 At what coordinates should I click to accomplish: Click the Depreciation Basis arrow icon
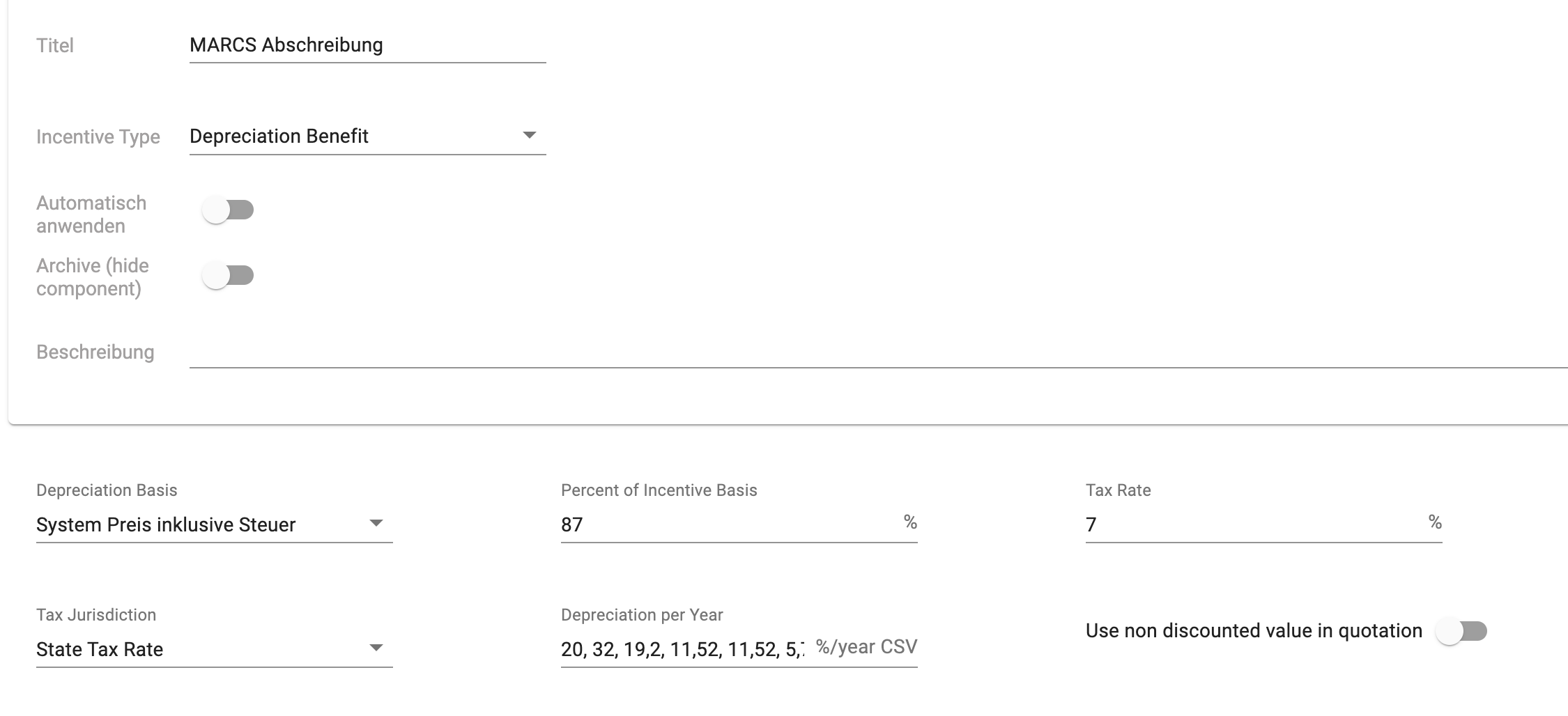tap(376, 523)
